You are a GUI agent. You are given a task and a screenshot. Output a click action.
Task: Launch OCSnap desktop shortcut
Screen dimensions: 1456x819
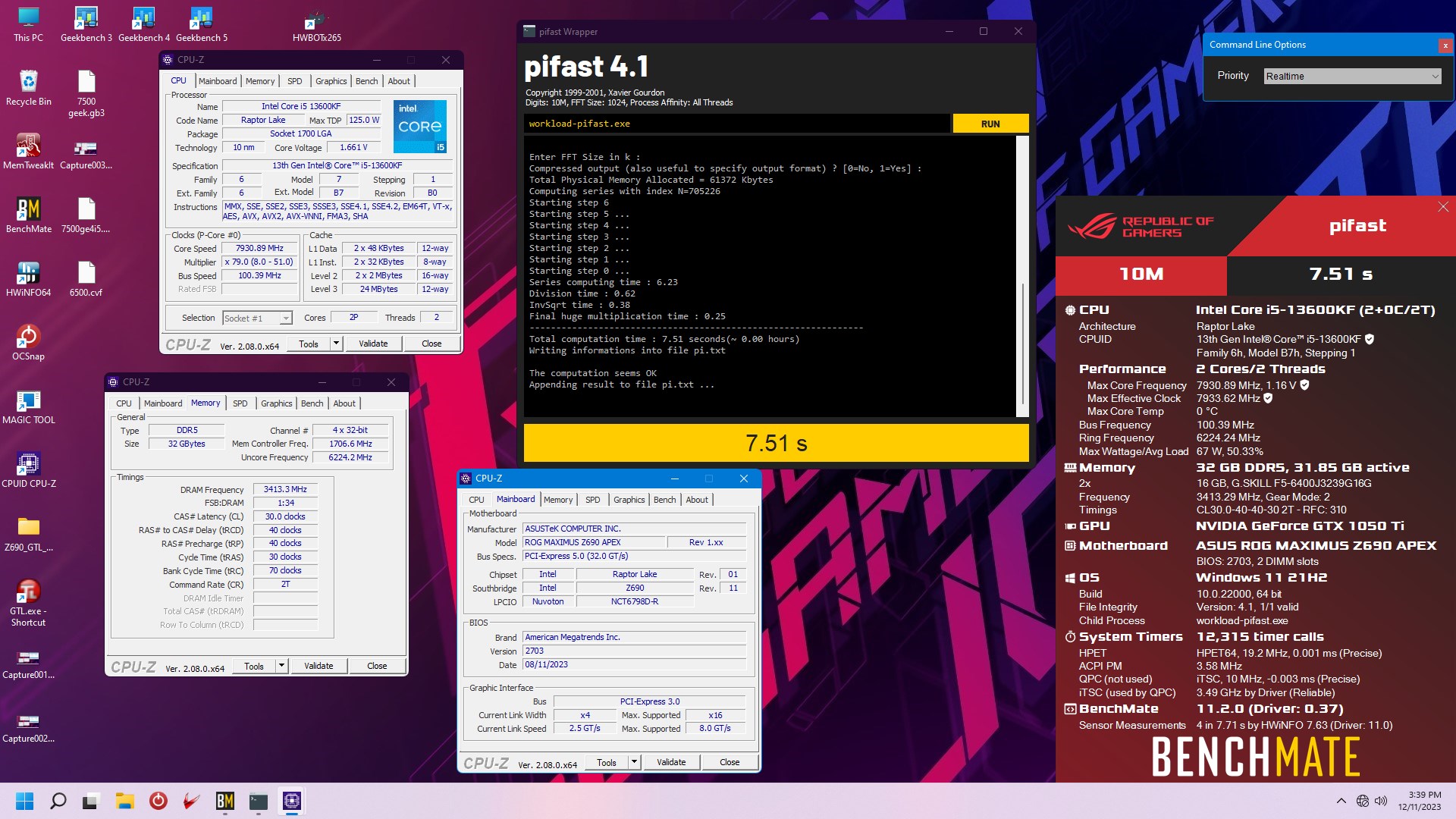[x=28, y=343]
